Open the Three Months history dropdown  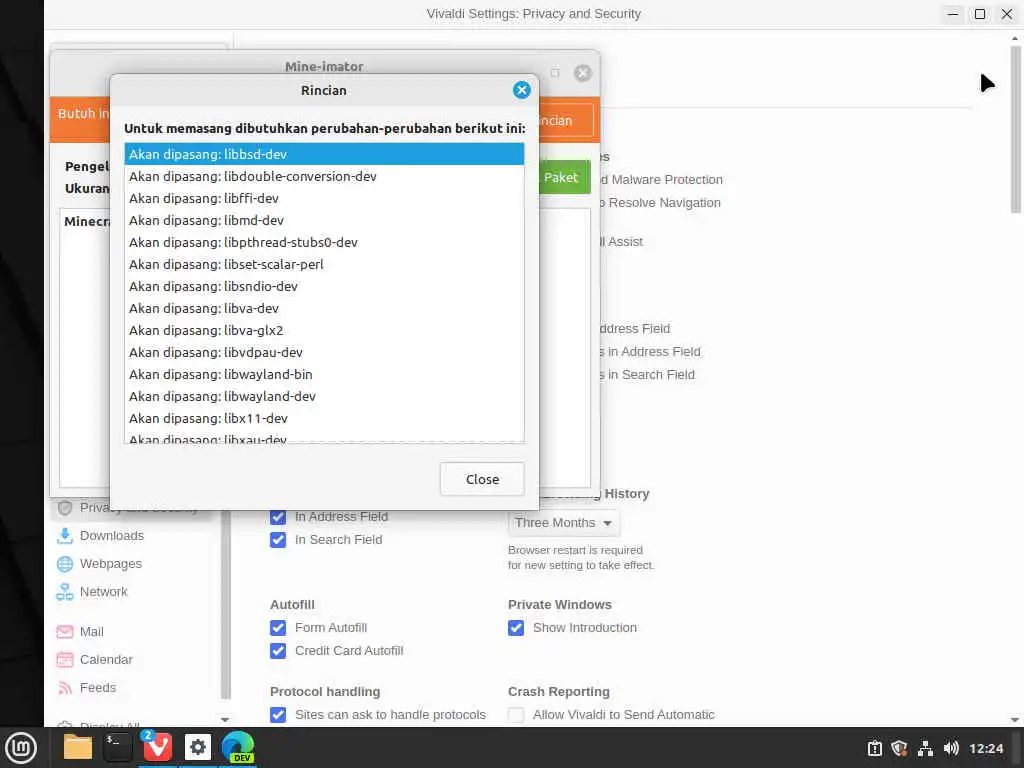click(x=564, y=523)
